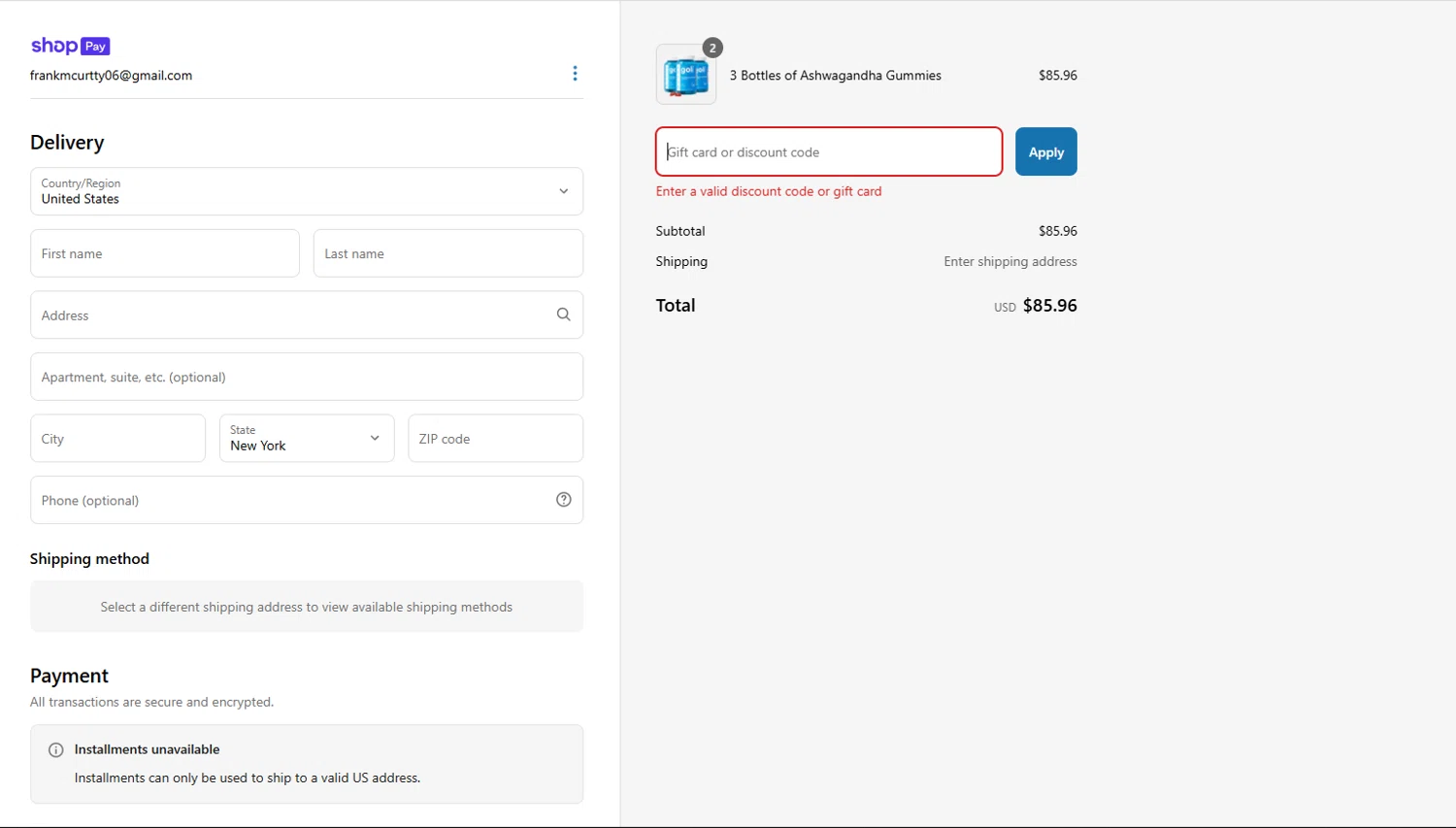Click the quantity badge showing 2
Image resolution: width=1456 pixels, height=828 pixels.
coord(712,48)
